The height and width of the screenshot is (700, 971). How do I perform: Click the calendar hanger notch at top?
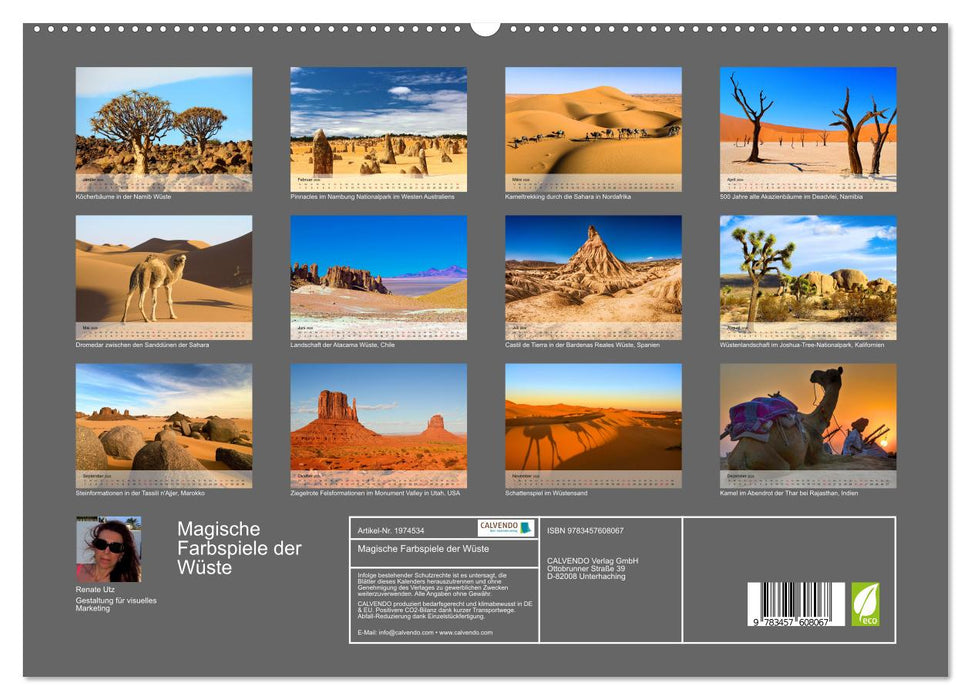click(485, 27)
